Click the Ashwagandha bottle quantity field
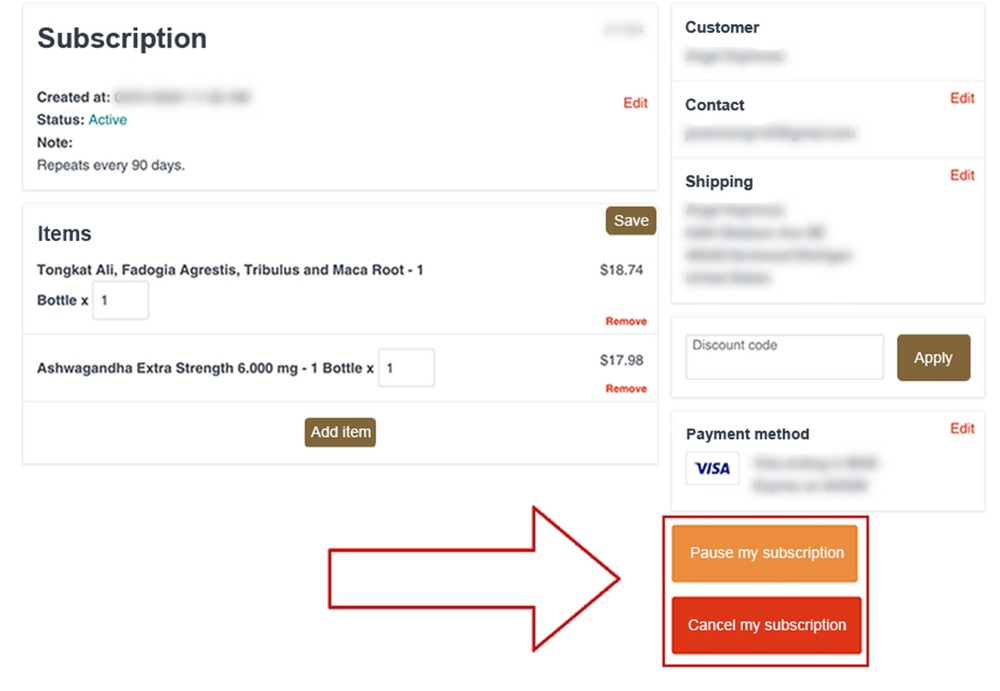Screen dimensions: 1000x691 (406, 368)
